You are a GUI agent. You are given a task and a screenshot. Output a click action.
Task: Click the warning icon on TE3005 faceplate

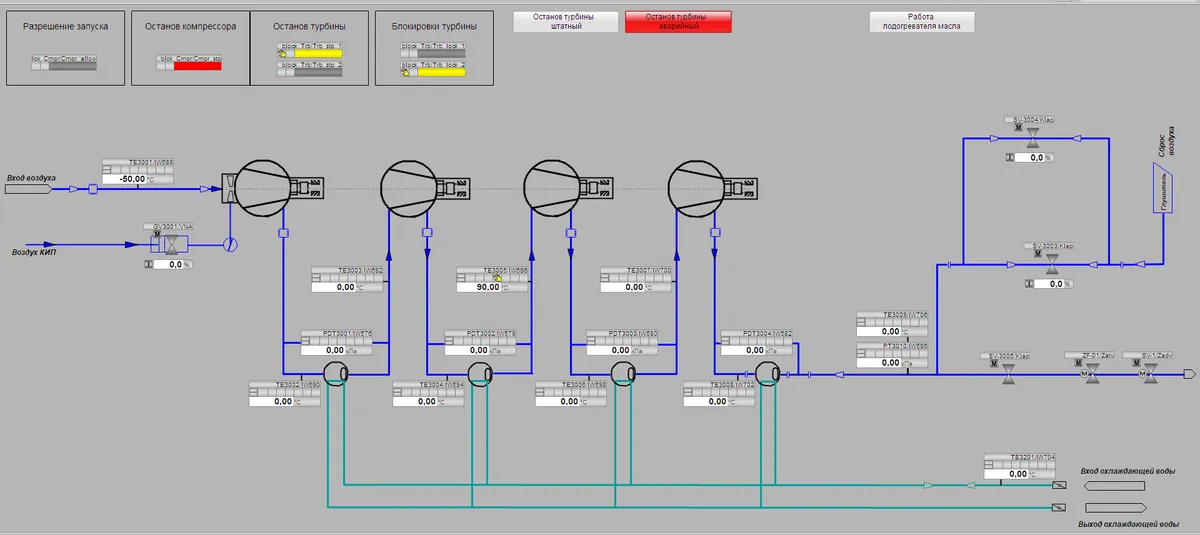[496, 279]
